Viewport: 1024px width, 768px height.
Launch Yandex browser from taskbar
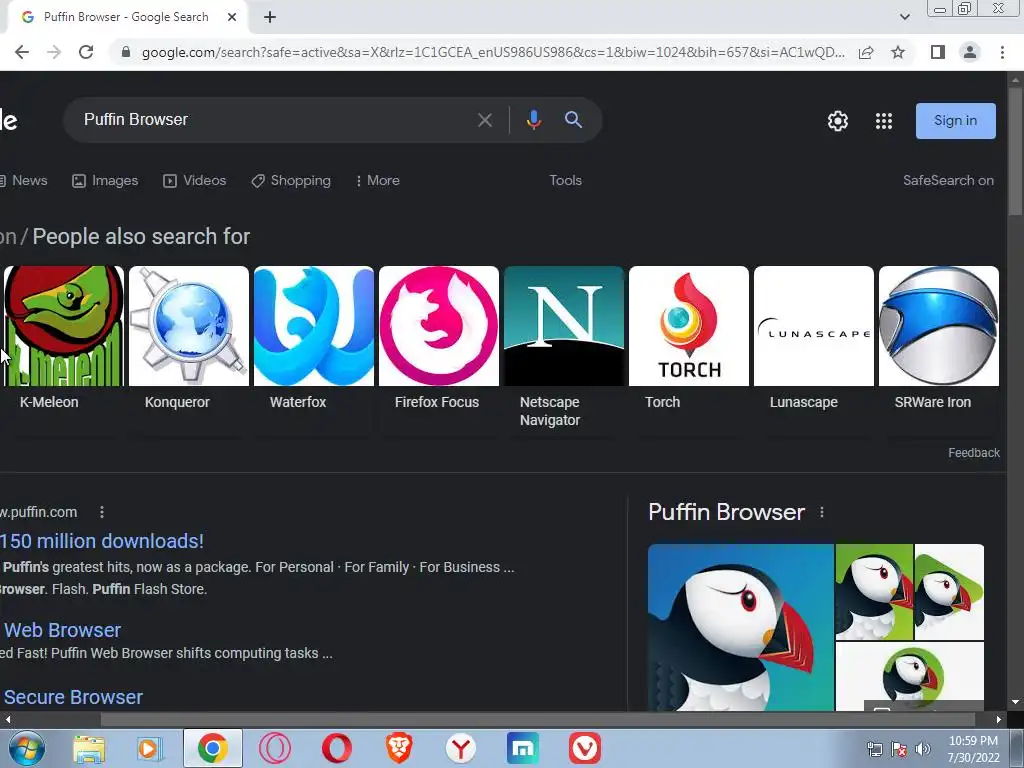460,748
